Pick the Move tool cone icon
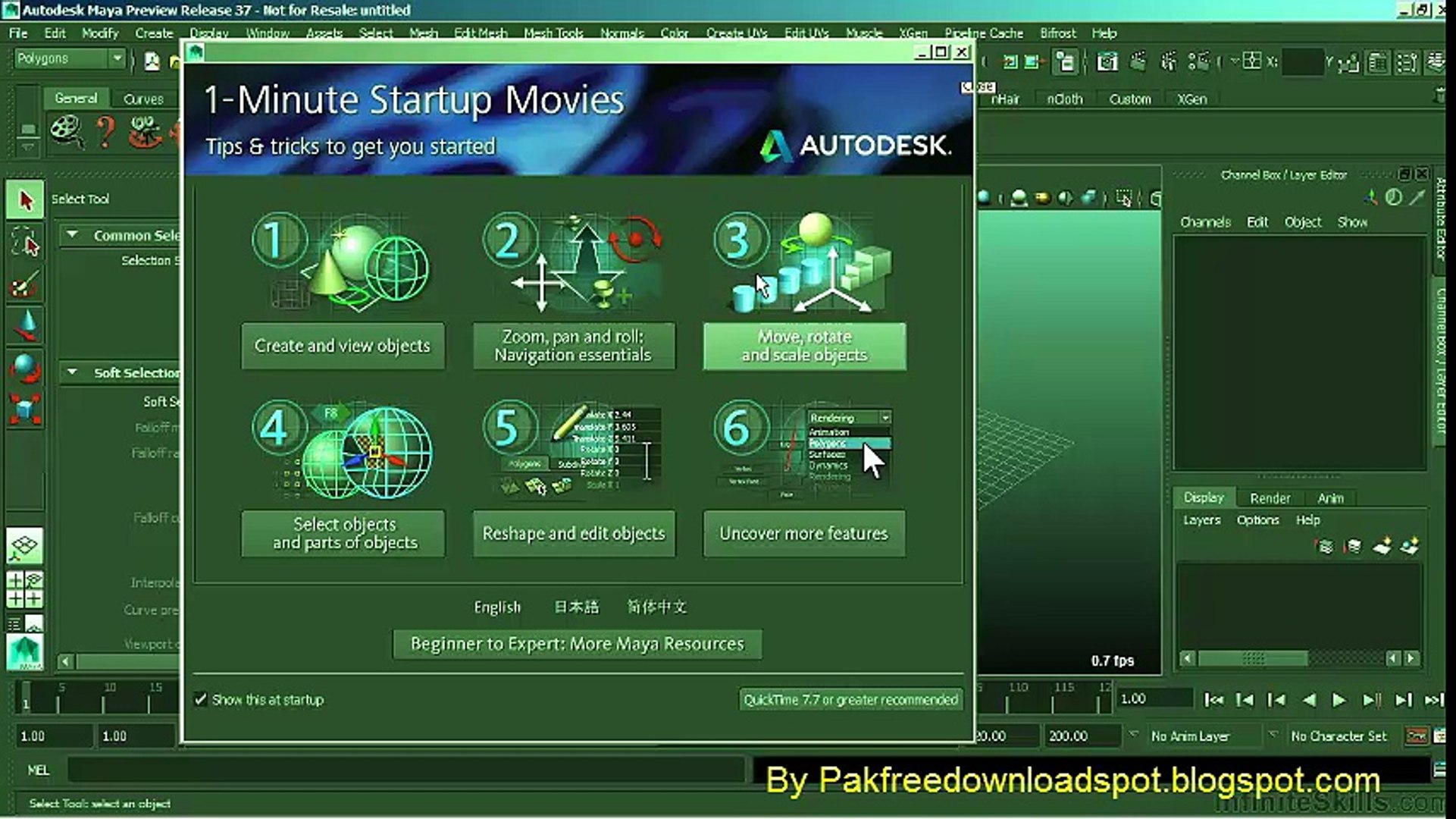The image size is (1456, 819). tap(25, 326)
